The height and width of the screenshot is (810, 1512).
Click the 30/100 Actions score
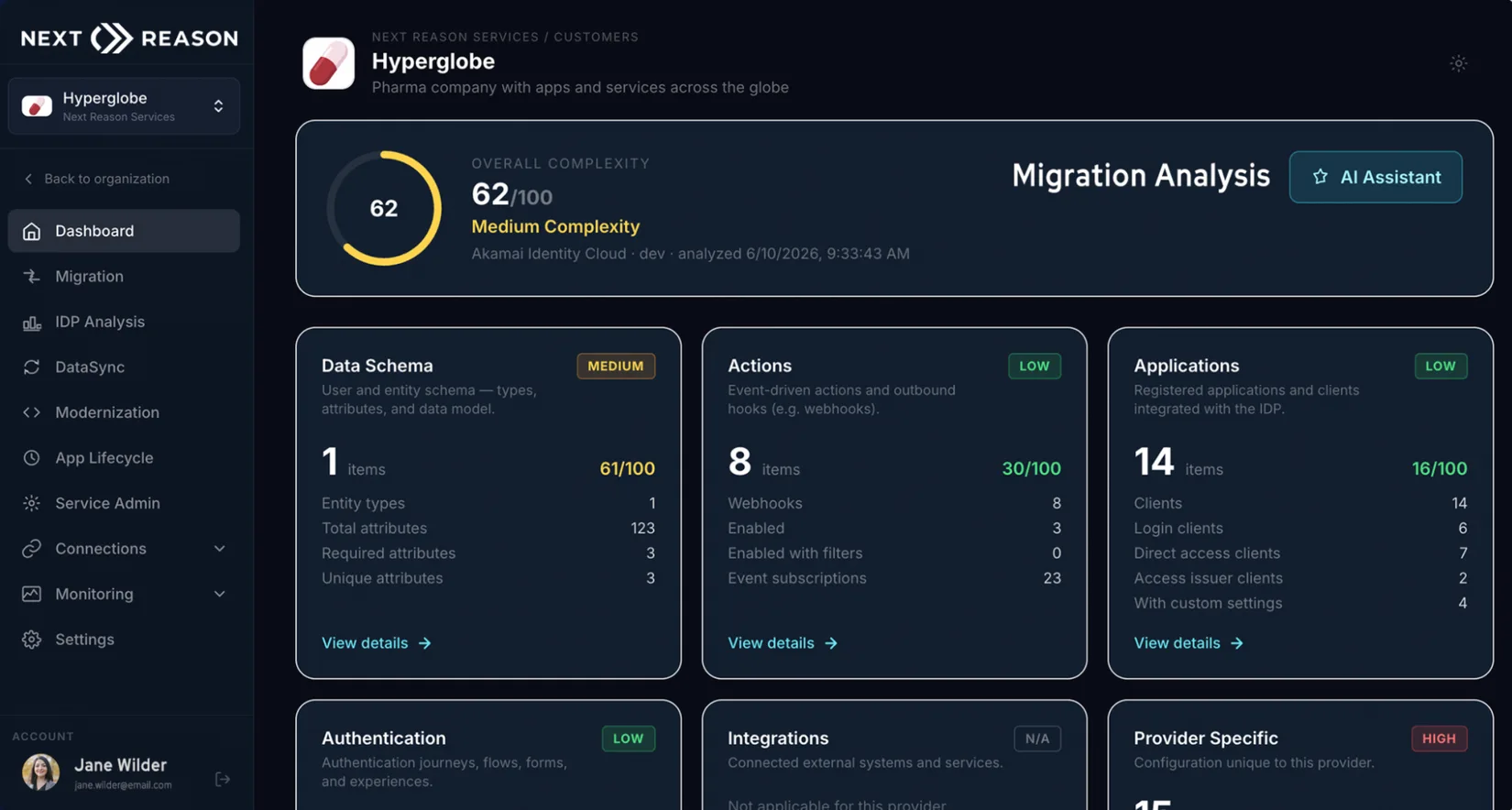click(1031, 468)
